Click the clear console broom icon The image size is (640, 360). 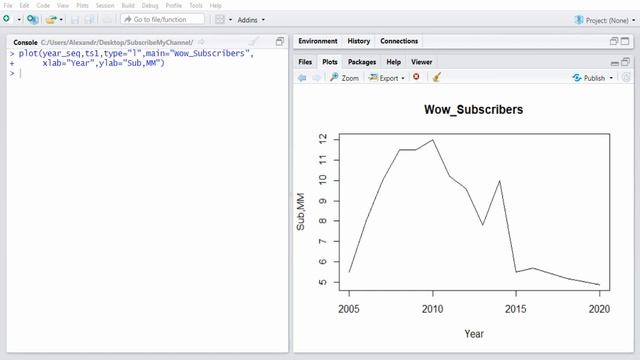253,42
